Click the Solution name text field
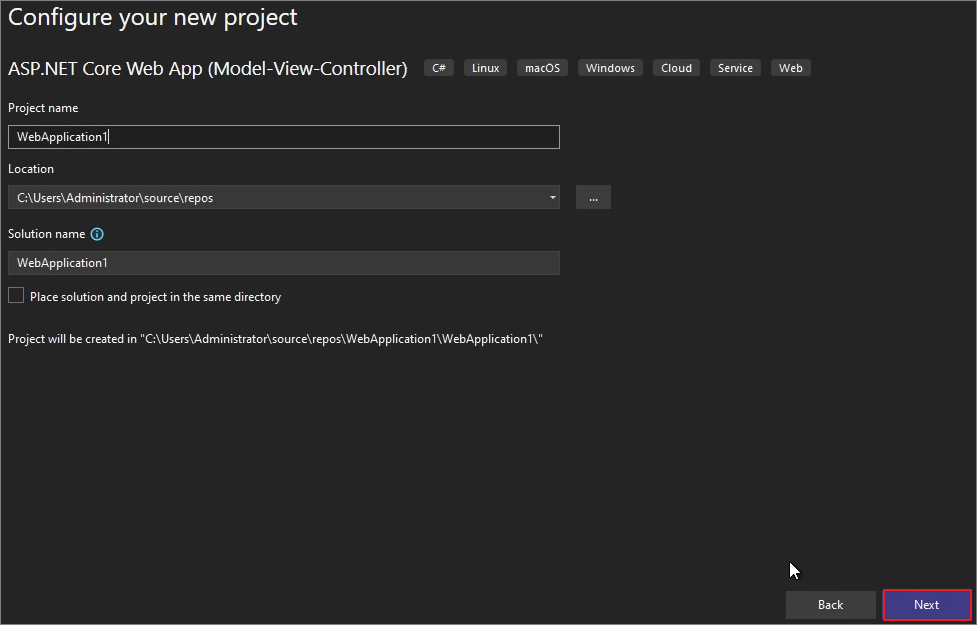 tap(284, 263)
